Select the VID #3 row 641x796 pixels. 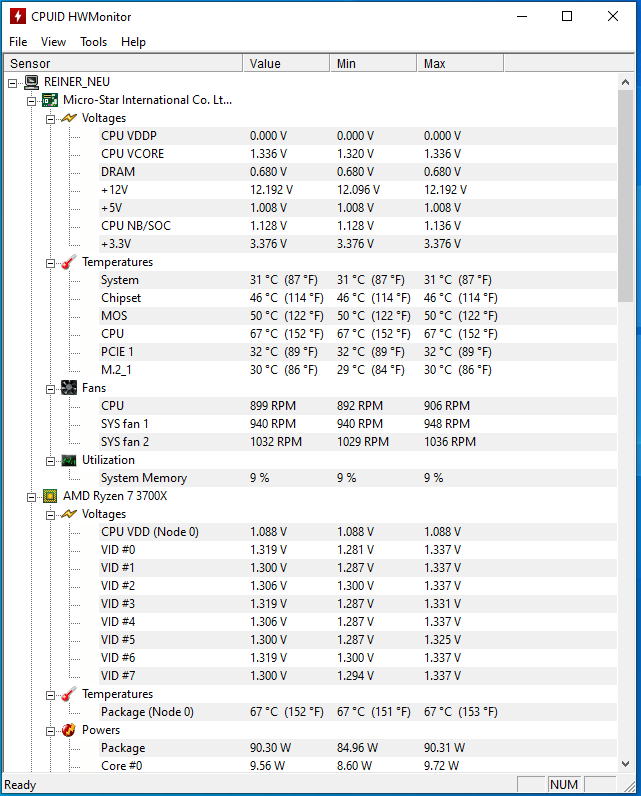coord(358,604)
